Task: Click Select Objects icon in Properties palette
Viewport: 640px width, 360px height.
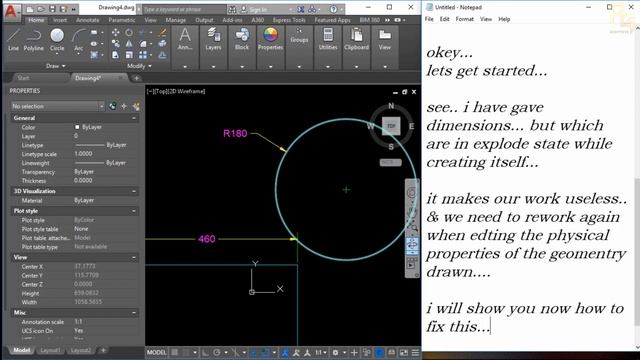Action: (124, 106)
